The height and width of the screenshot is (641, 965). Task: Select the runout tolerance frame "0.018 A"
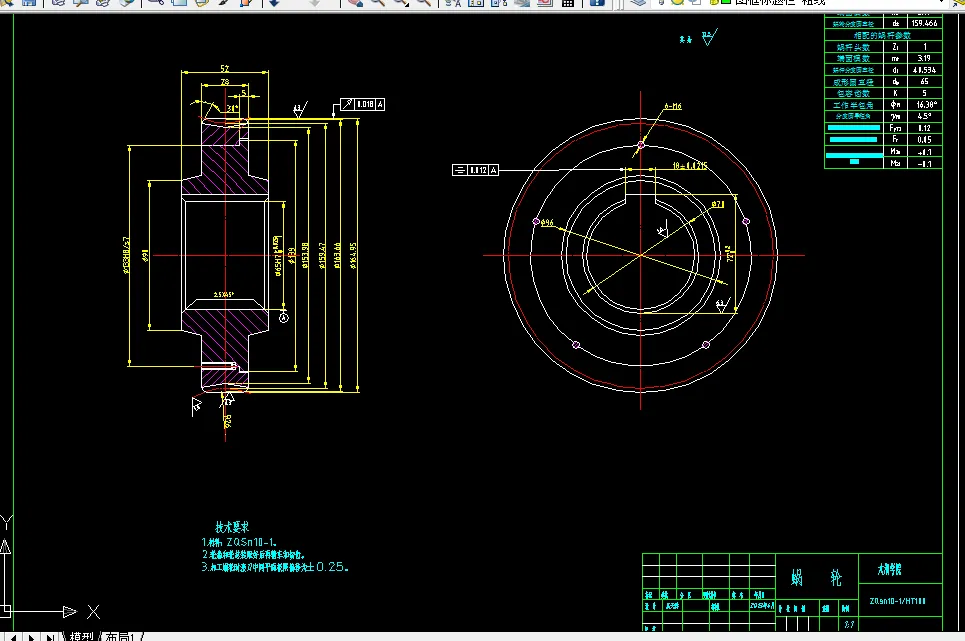[x=362, y=104]
